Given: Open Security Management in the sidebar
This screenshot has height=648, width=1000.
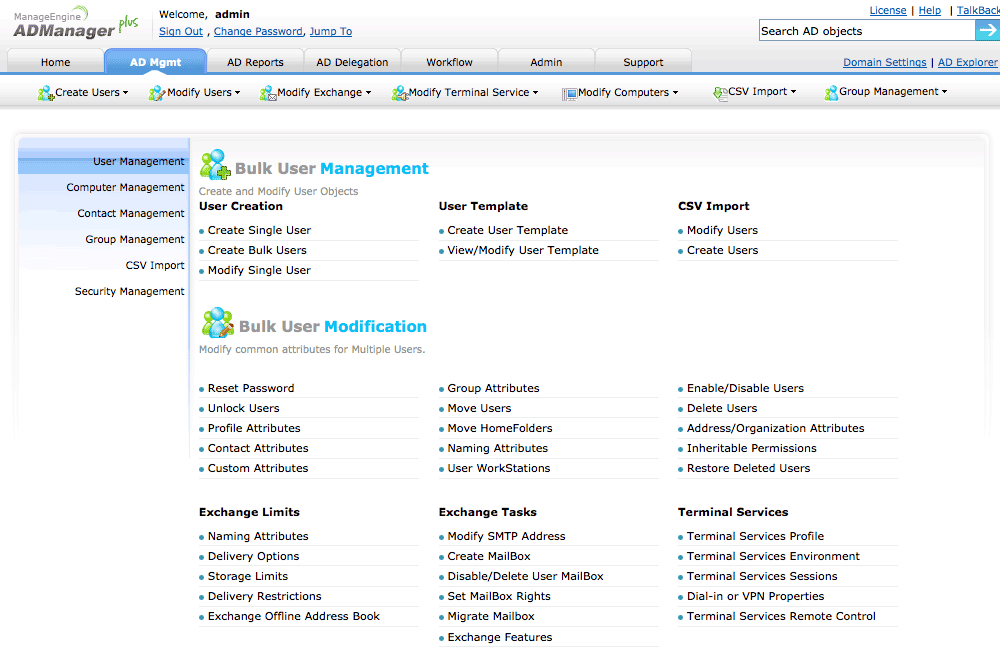Looking at the screenshot, I should click(x=129, y=291).
